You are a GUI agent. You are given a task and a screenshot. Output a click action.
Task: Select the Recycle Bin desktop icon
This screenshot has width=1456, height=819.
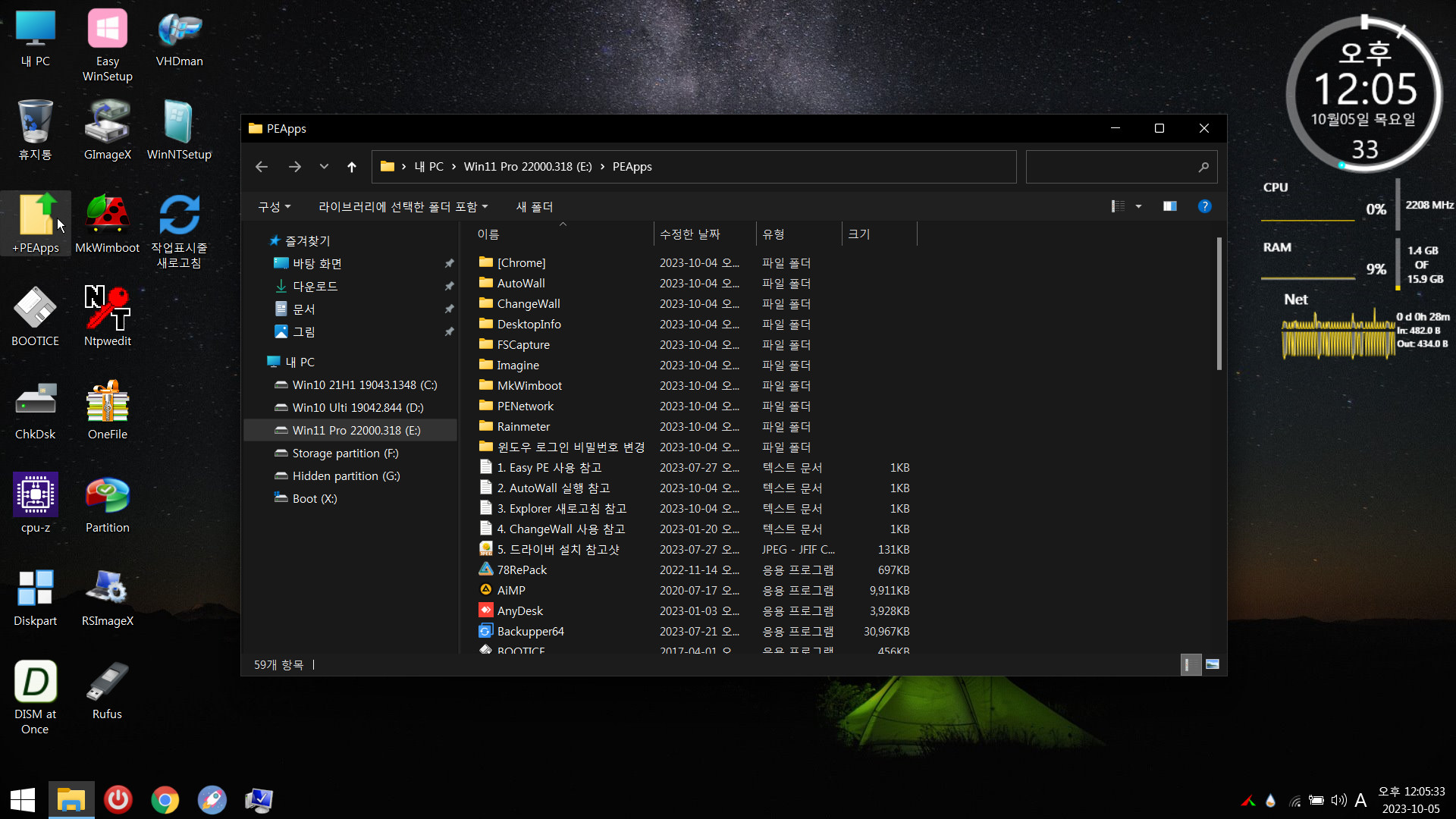36,130
